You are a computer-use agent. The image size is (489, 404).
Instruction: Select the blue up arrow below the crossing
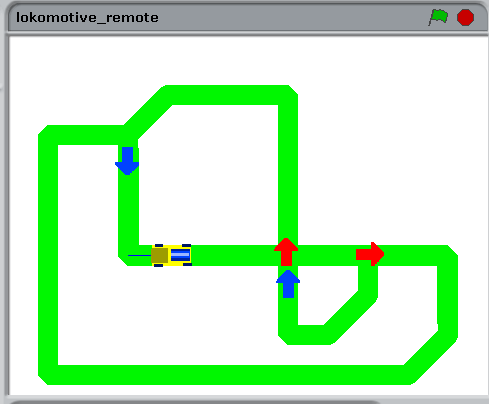coord(288,284)
